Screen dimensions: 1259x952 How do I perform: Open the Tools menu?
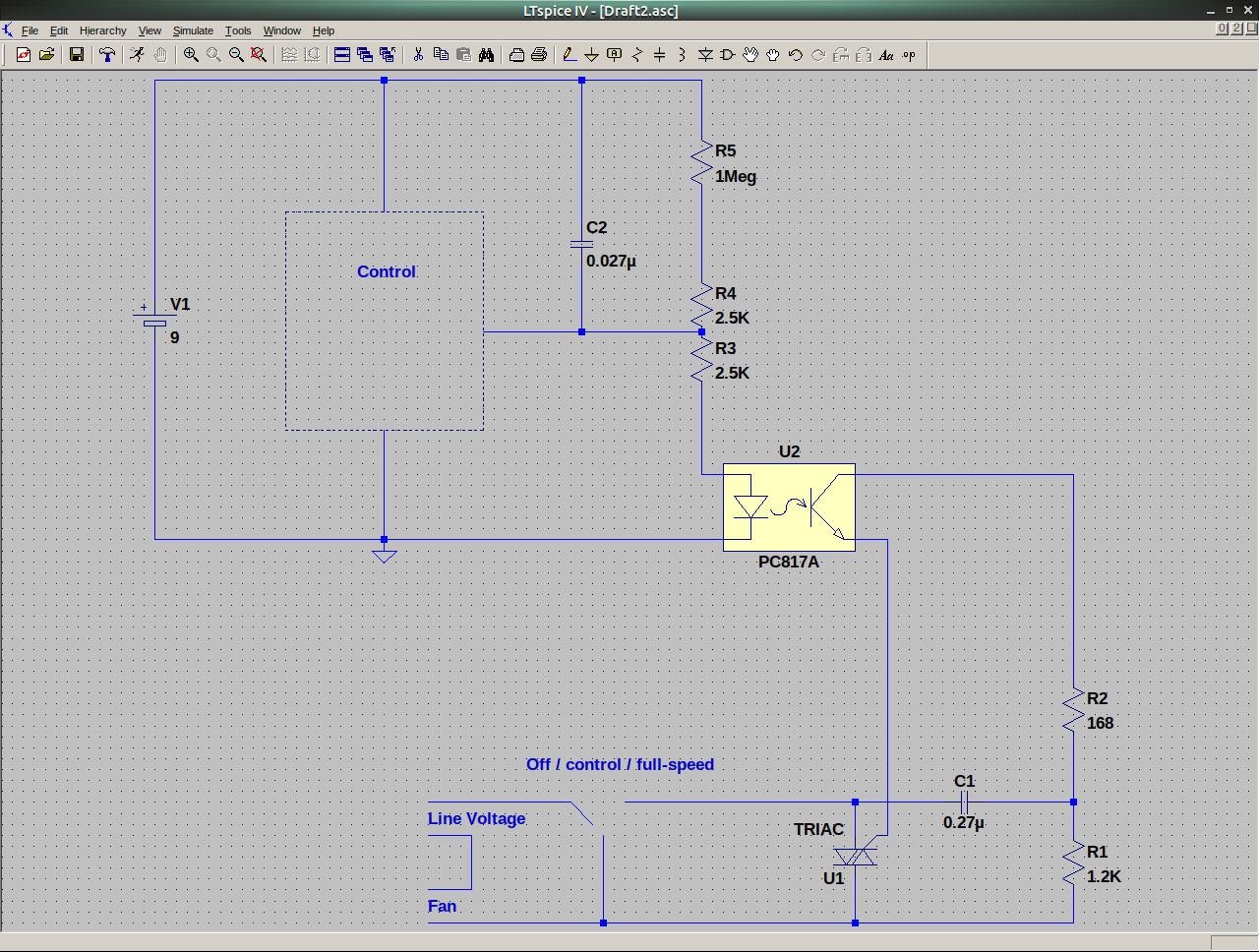pos(238,30)
